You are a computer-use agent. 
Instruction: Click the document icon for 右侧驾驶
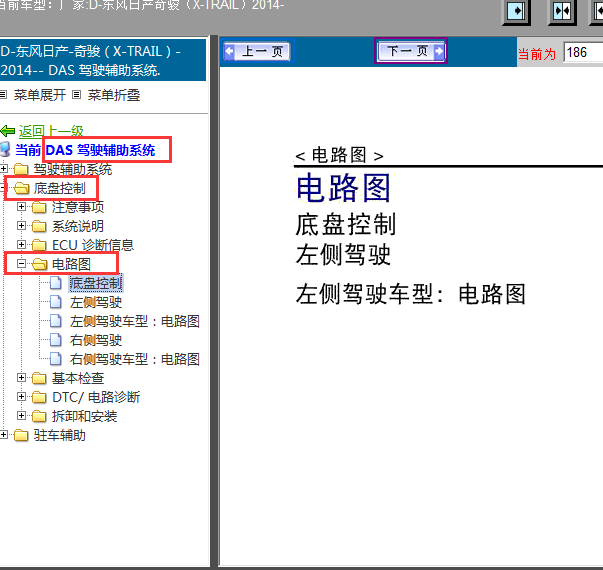[x=56, y=339]
